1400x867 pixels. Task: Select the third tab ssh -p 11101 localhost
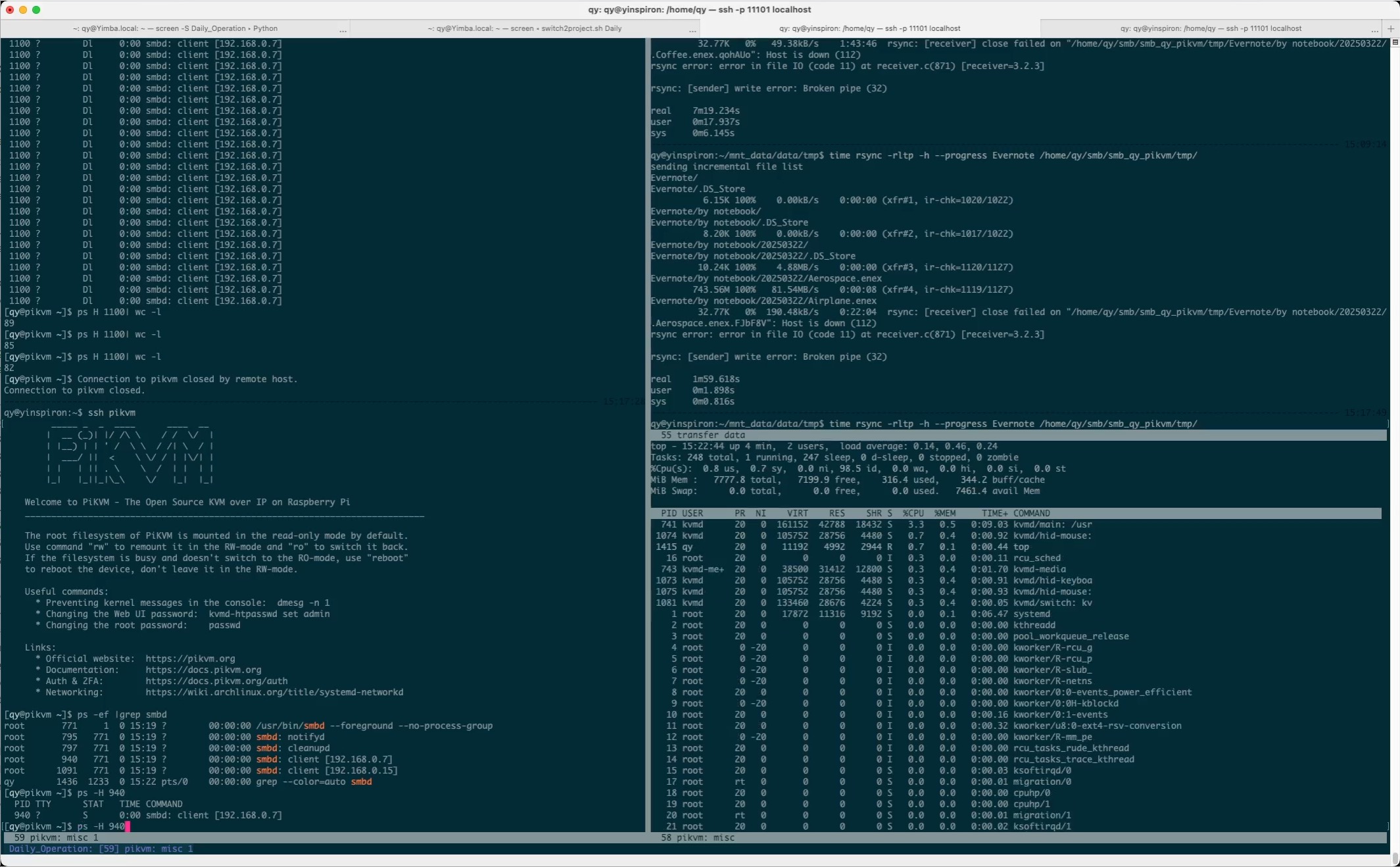point(869,28)
